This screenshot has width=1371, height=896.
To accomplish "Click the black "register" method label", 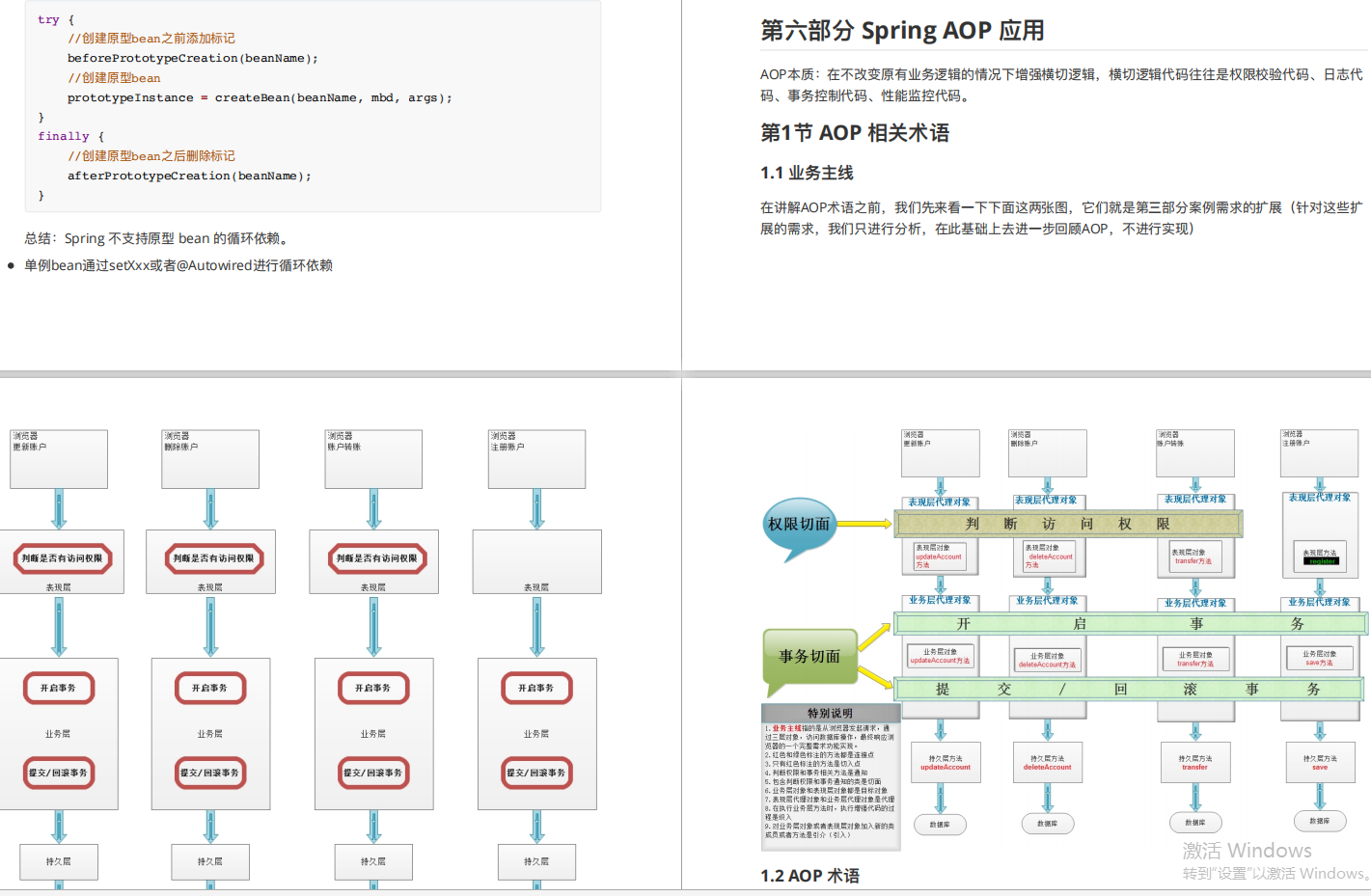I will pyautogui.click(x=1322, y=560).
